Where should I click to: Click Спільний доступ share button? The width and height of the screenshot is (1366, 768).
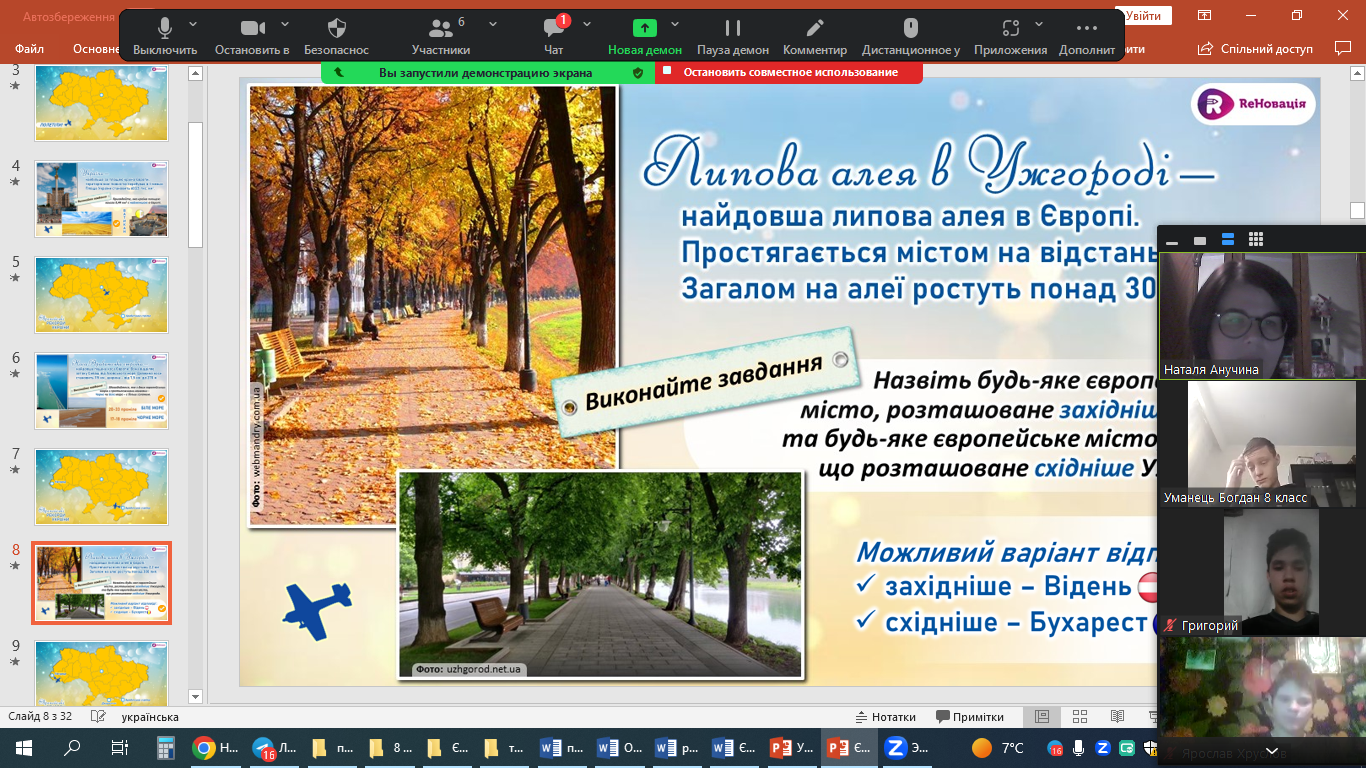[1257, 48]
